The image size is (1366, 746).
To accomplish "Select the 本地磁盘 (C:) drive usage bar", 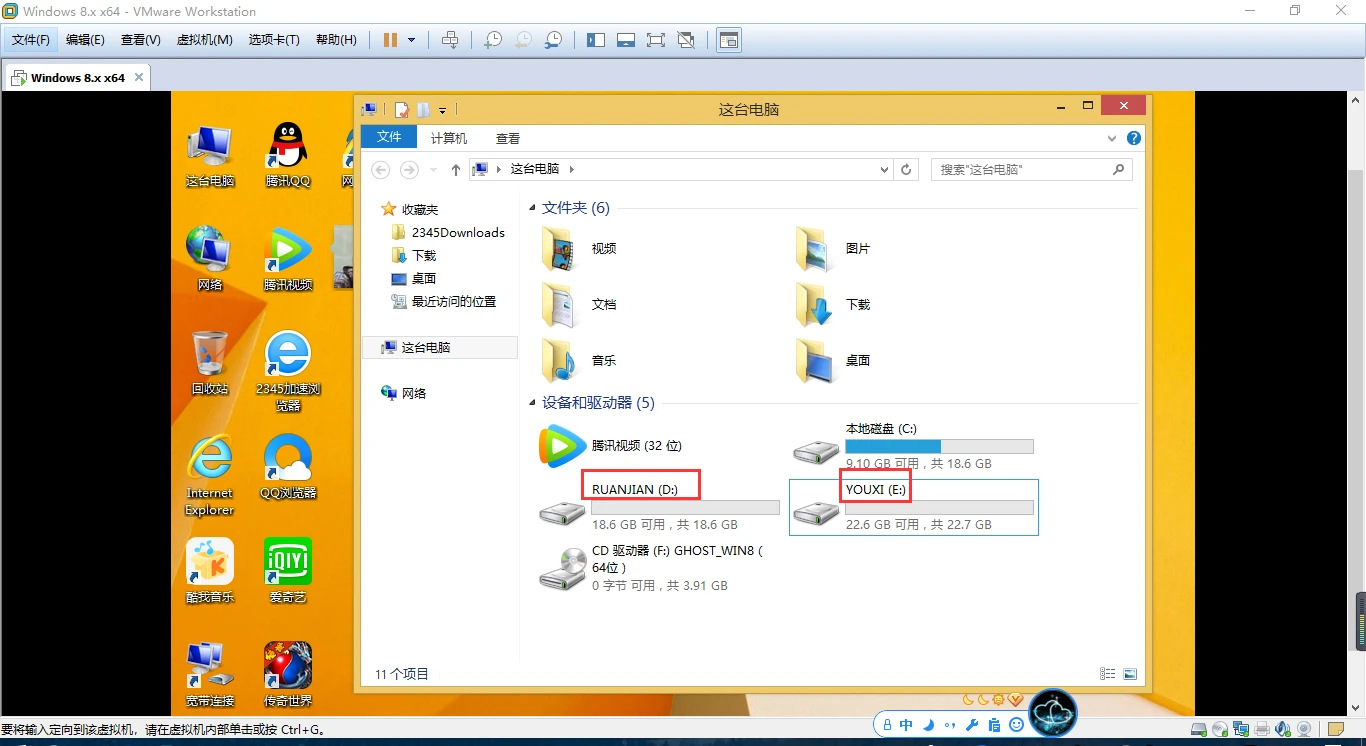I will point(939,446).
